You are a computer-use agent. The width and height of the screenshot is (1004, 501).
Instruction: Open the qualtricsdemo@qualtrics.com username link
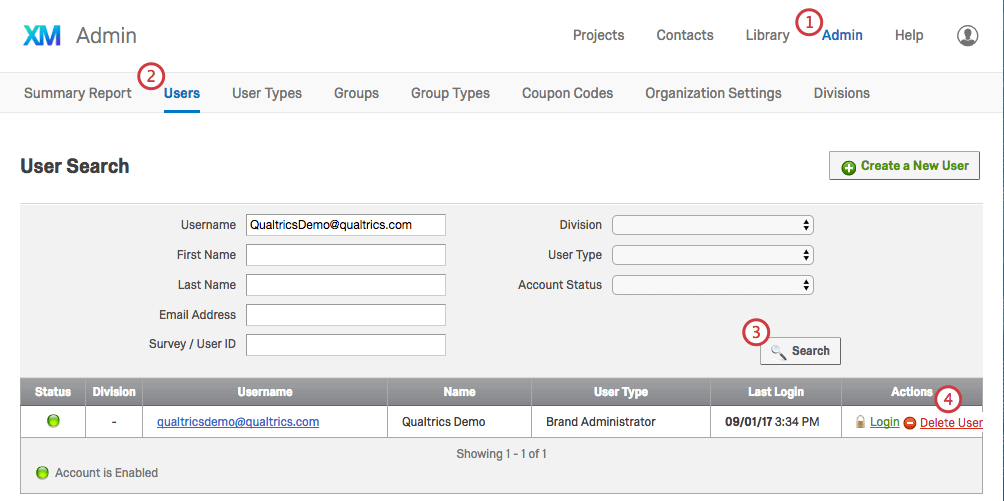[x=238, y=422]
